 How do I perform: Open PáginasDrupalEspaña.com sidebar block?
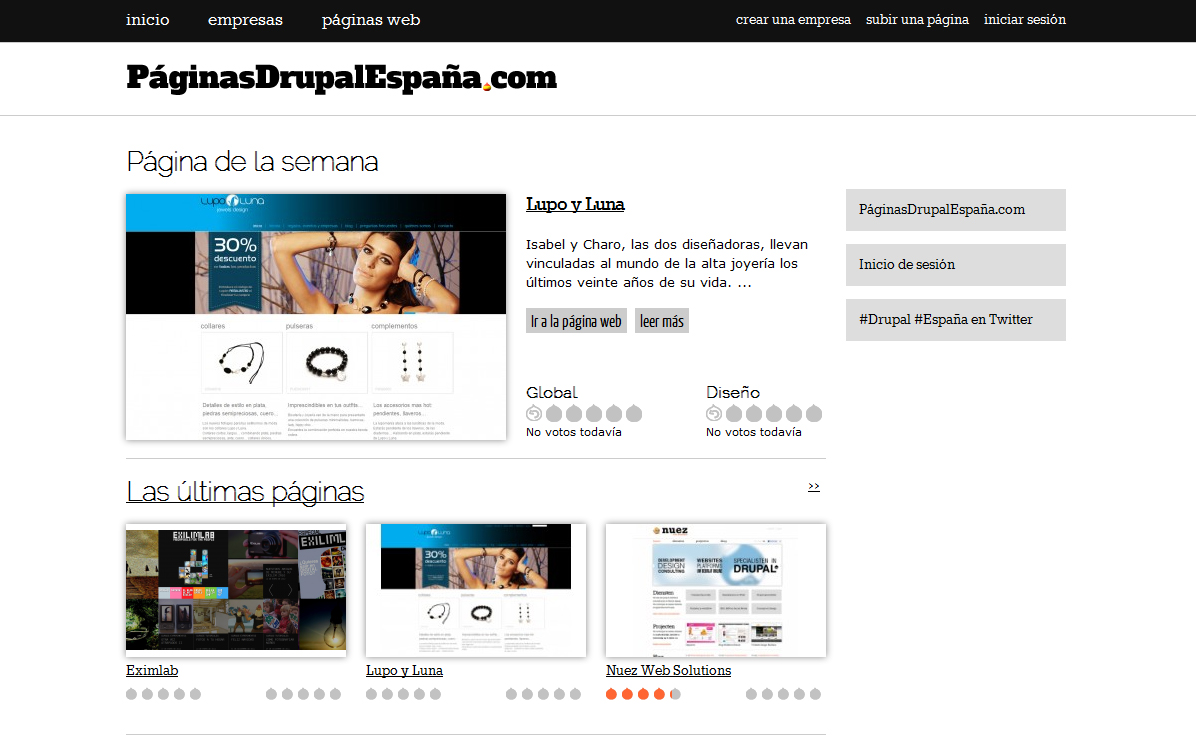click(x=956, y=210)
